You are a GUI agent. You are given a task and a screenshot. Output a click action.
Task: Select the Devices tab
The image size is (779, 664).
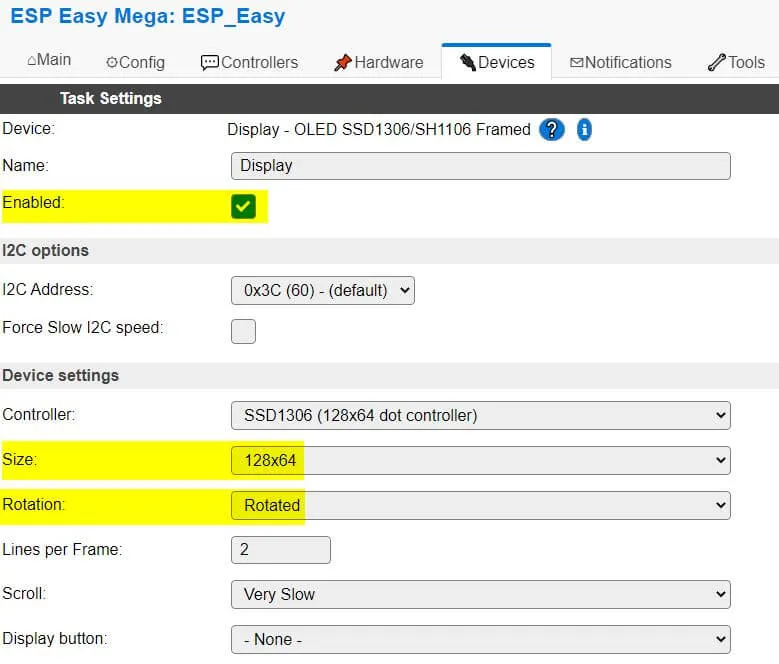pyautogui.click(x=496, y=63)
